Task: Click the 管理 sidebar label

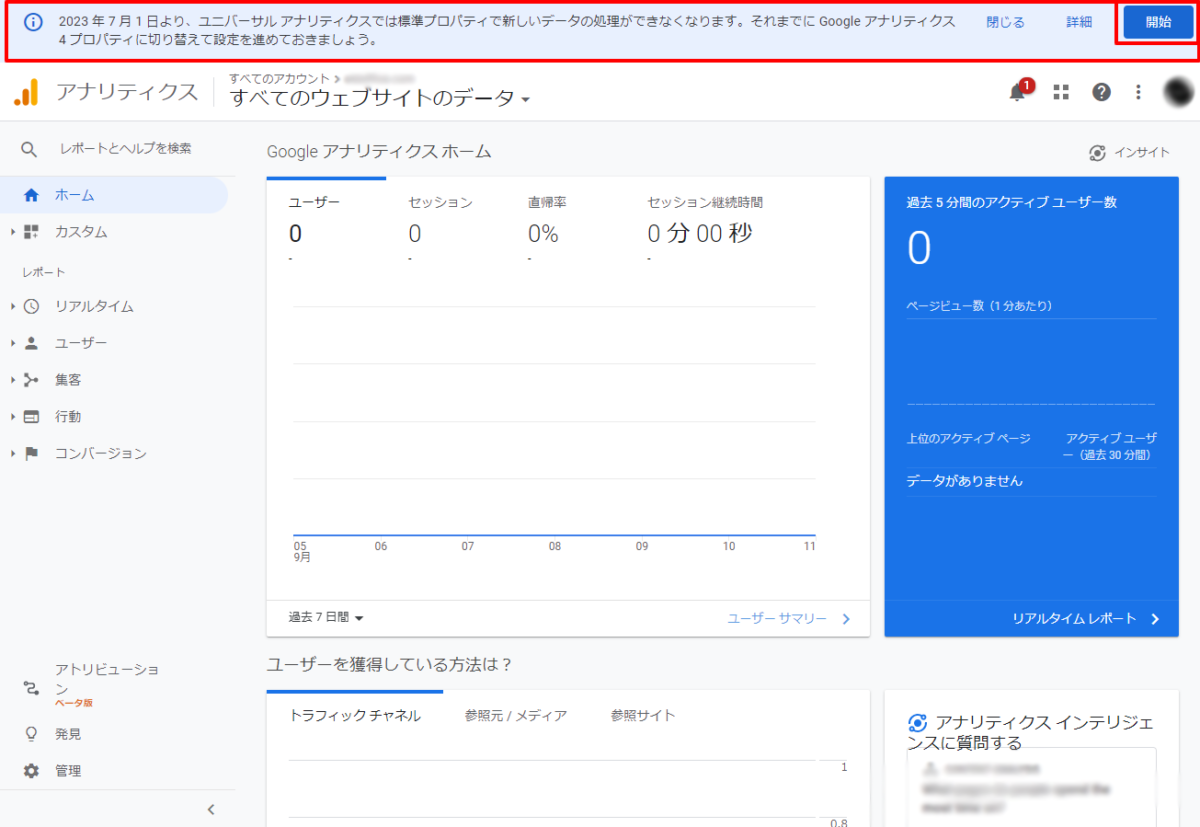Action: click(68, 771)
